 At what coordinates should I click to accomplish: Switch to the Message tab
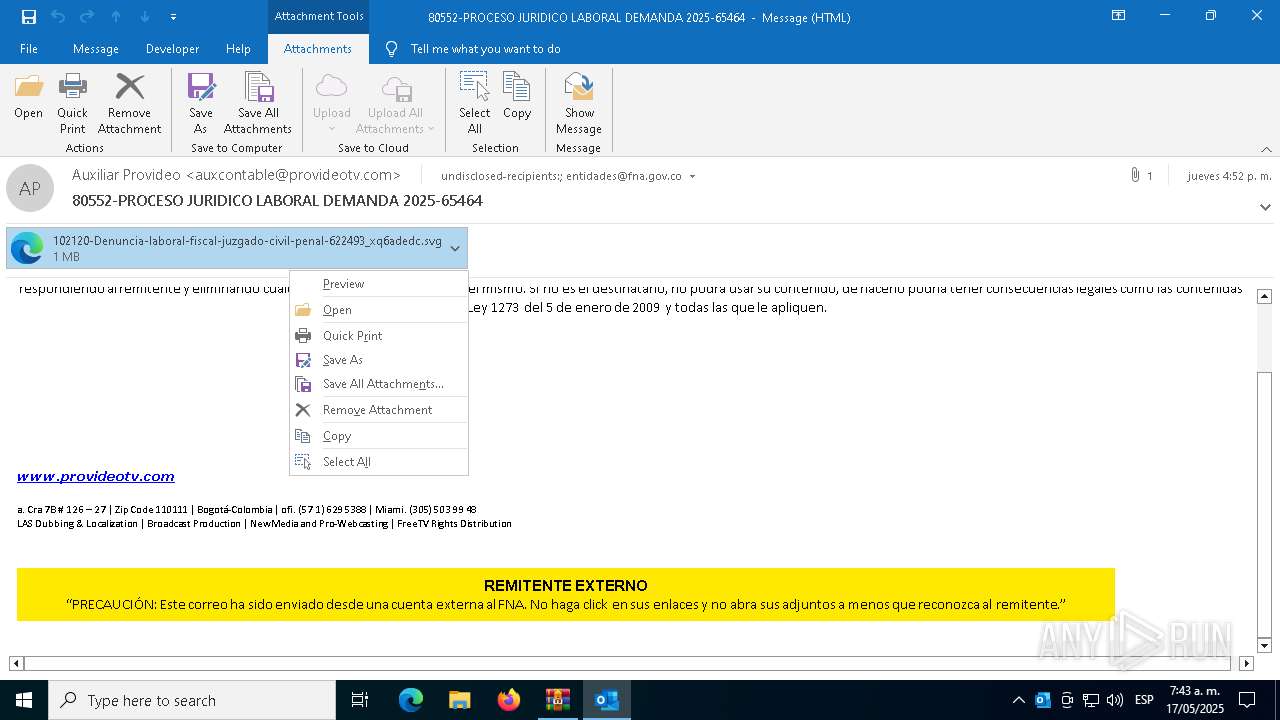96,49
